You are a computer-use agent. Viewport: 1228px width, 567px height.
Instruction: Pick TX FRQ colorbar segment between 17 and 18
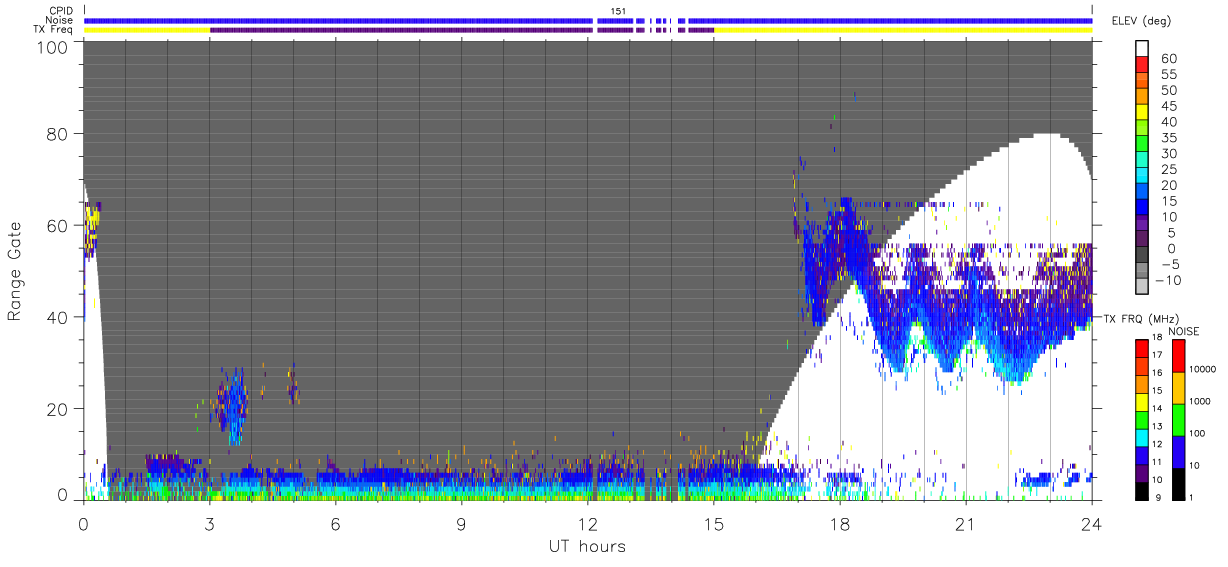tap(1142, 349)
